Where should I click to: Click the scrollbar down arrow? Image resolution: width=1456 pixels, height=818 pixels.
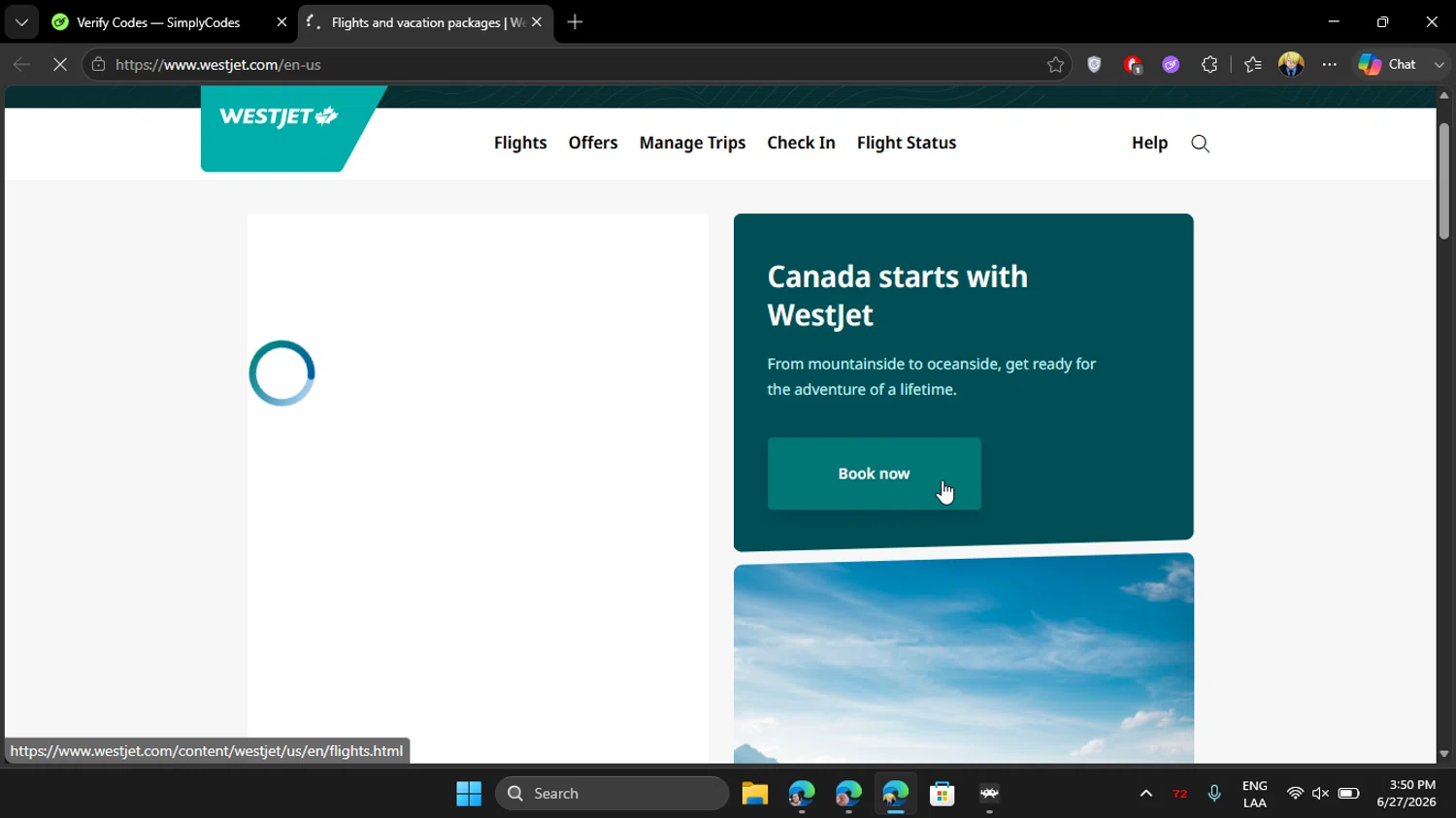(1444, 754)
